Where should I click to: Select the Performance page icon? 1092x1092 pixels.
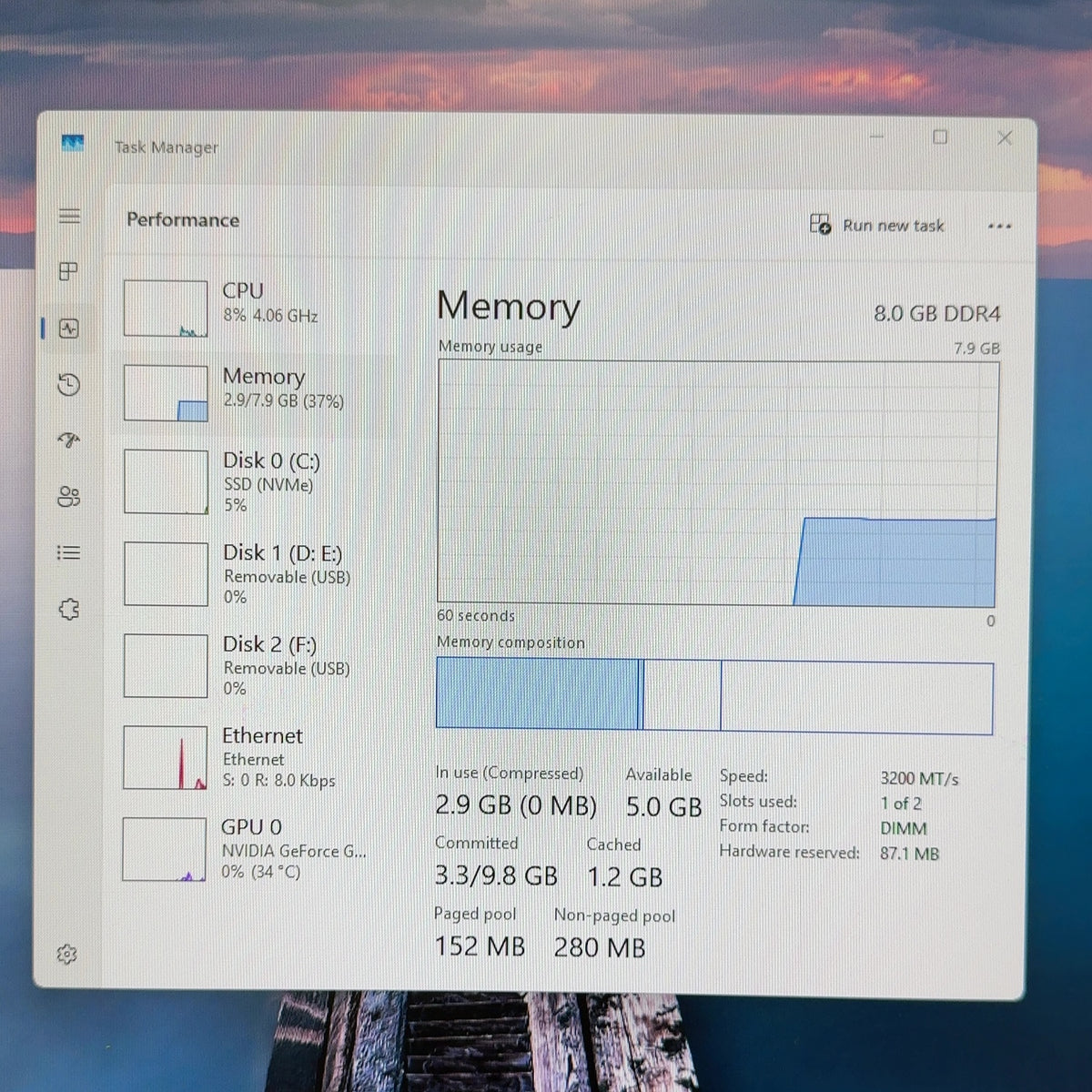[x=69, y=329]
